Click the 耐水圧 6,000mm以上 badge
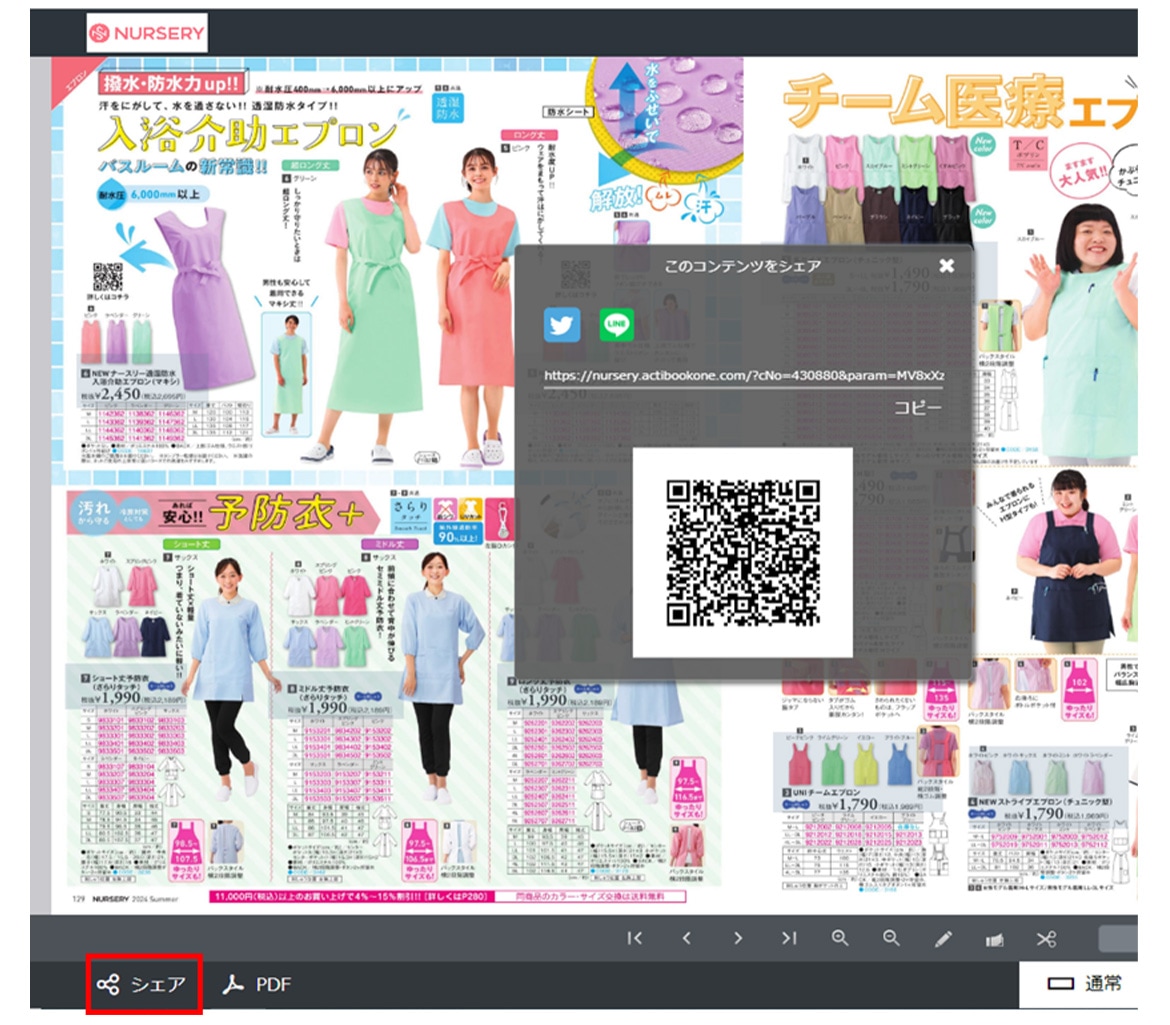The width and height of the screenshot is (1170, 1025). click(x=152, y=195)
